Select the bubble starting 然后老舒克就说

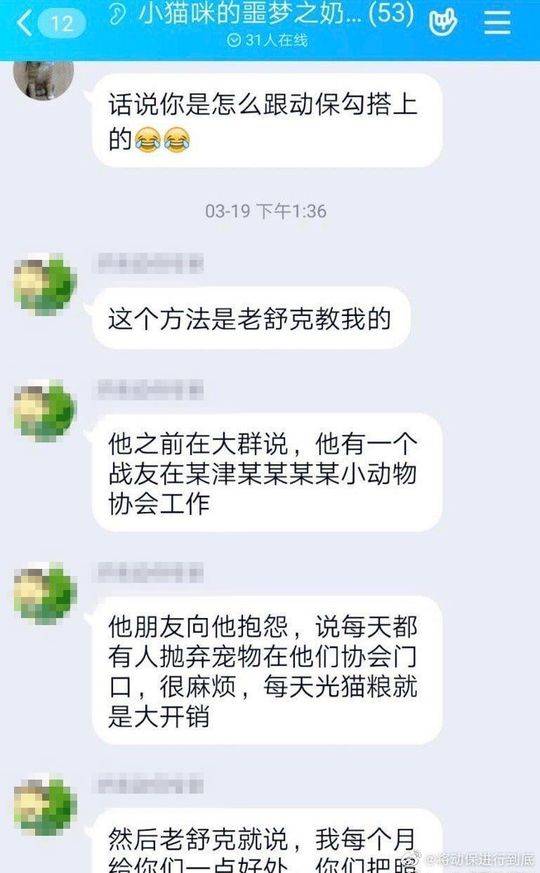point(267,841)
